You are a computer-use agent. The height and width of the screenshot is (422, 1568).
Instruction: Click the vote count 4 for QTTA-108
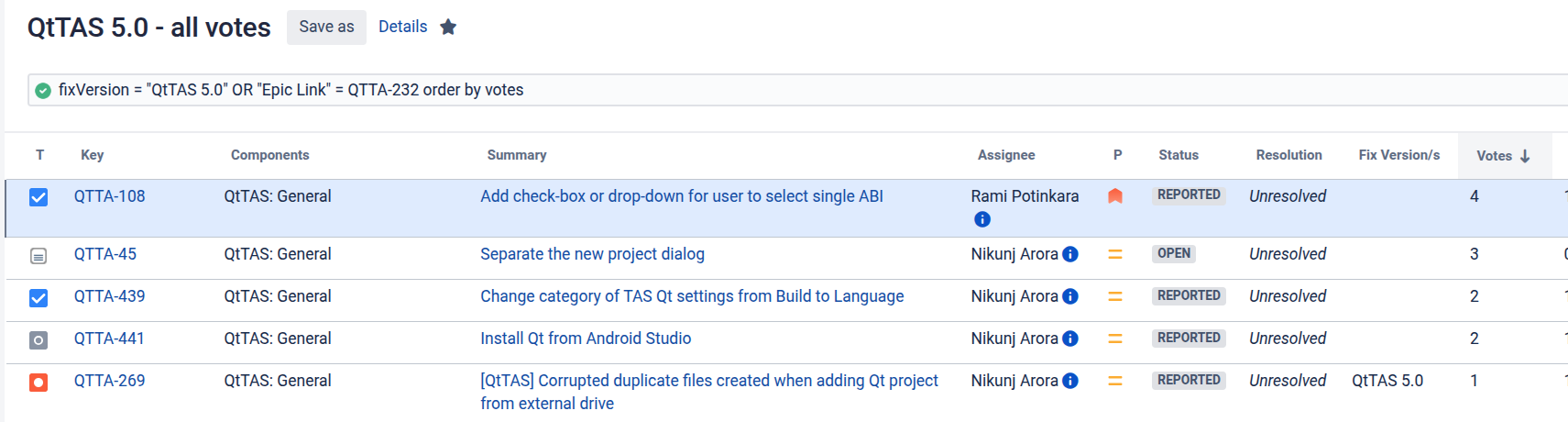1475,196
